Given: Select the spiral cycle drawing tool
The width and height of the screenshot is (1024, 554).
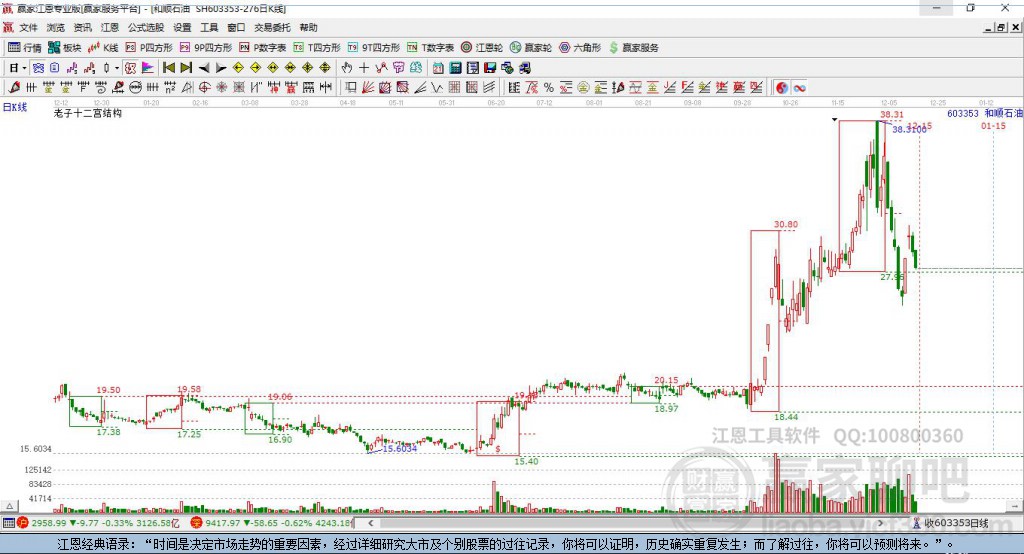Looking at the screenshot, I should click(101, 88).
